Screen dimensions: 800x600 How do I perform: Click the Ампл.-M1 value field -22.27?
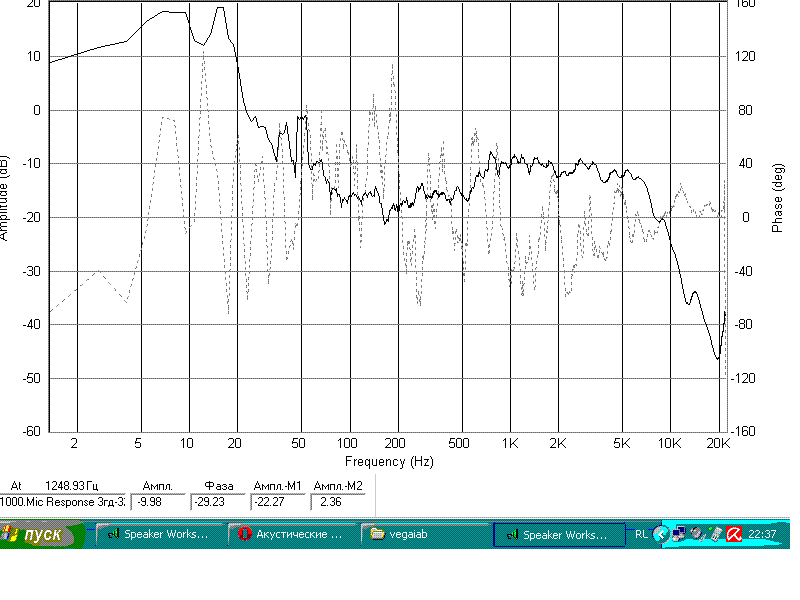tap(278, 502)
